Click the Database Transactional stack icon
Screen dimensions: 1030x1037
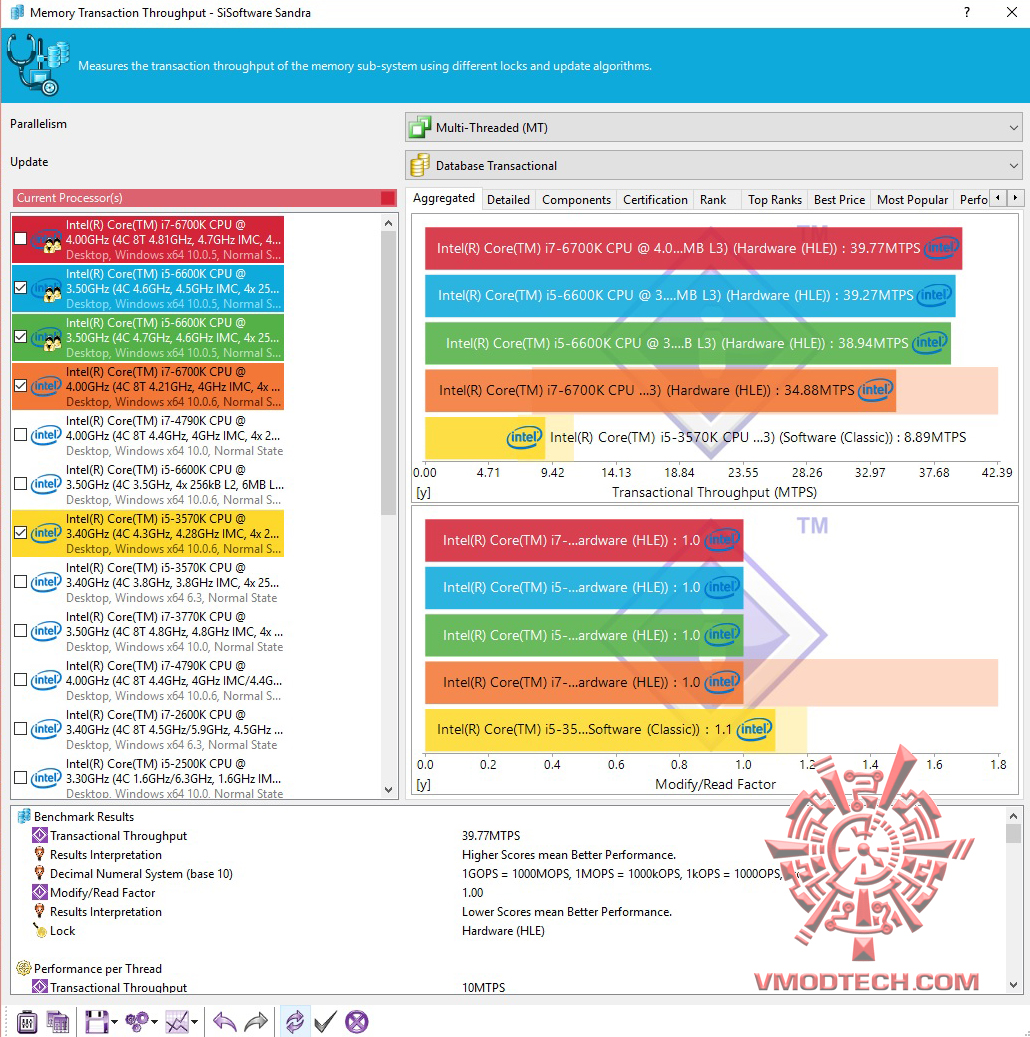[x=420, y=165]
